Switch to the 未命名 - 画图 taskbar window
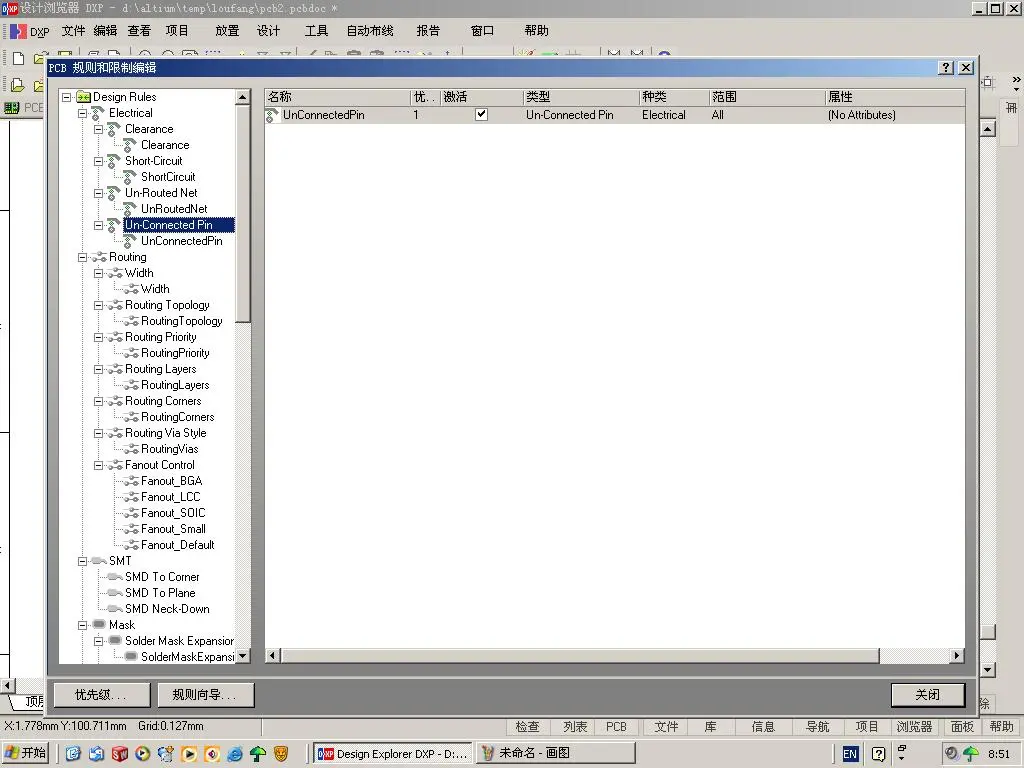This screenshot has width=1024, height=768. [x=556, y=754]
